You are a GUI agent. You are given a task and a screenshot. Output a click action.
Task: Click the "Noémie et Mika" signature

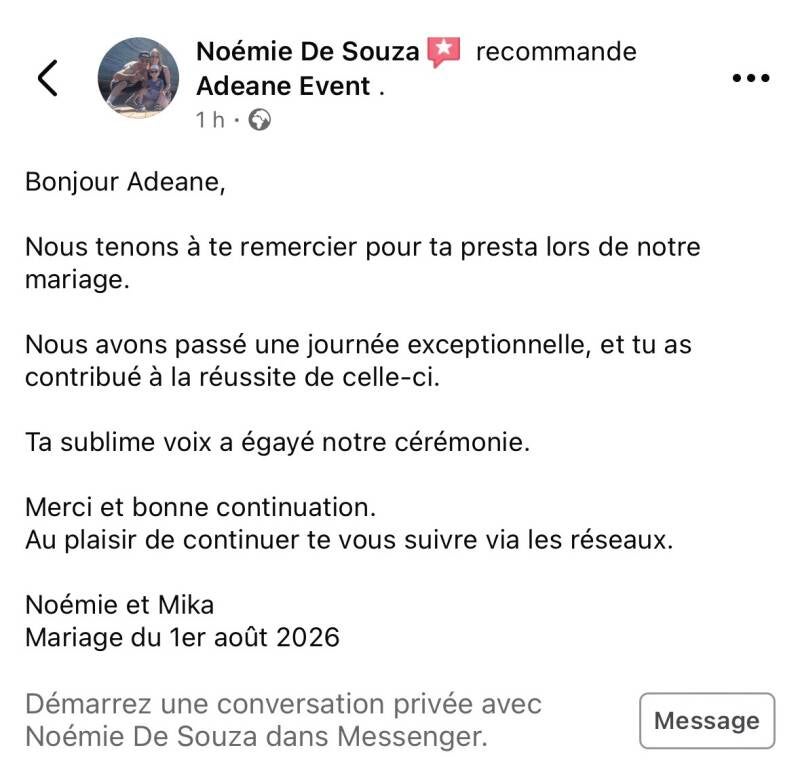tap(119, 605)
